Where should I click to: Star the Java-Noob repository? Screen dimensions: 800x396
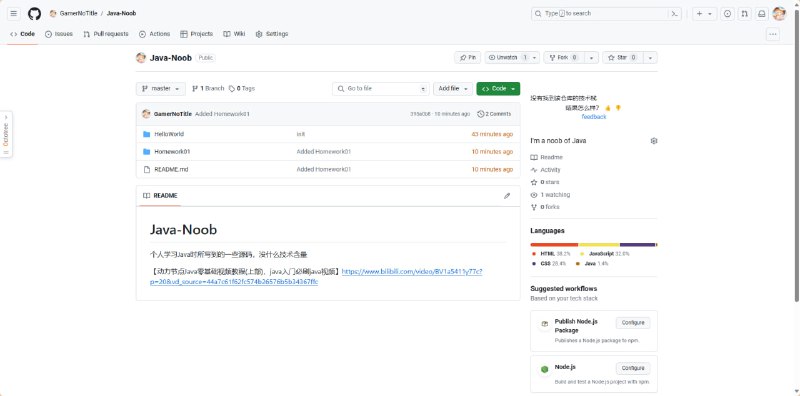coord(622,58)
